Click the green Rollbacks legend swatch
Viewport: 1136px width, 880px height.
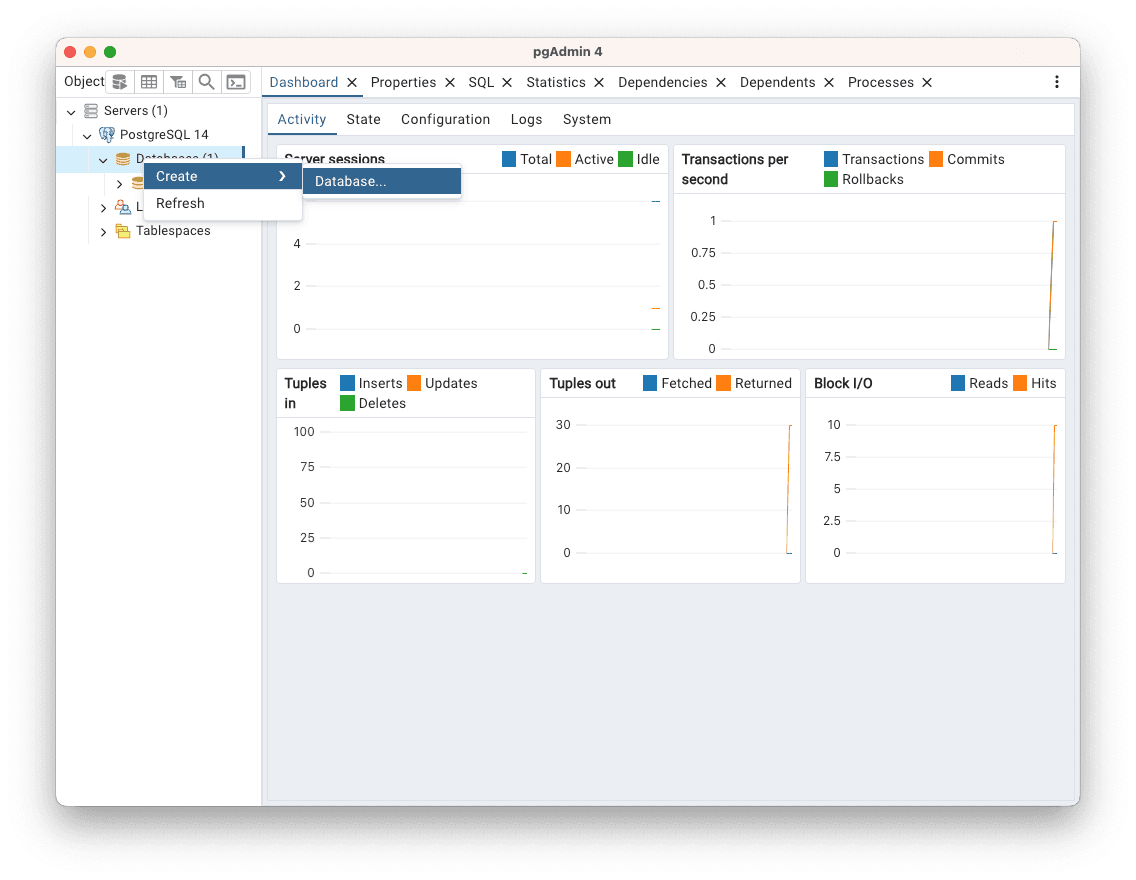pyautogui.click(x=831, y=179)
